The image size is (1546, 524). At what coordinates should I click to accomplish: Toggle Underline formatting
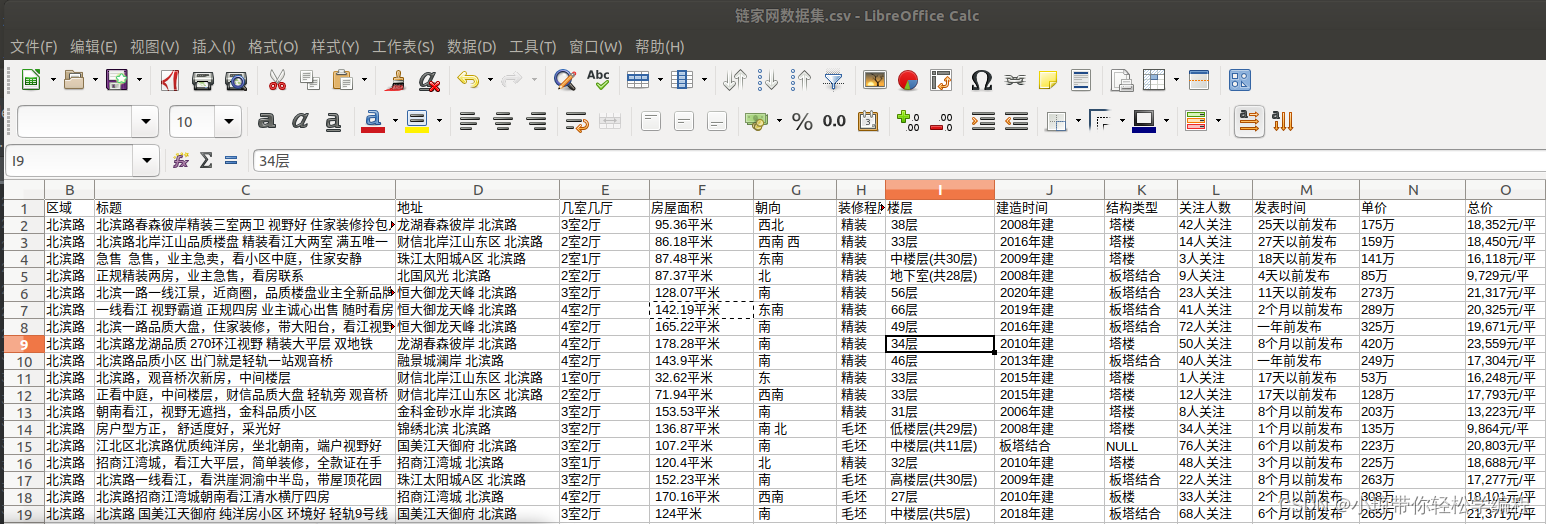(333, 122)
